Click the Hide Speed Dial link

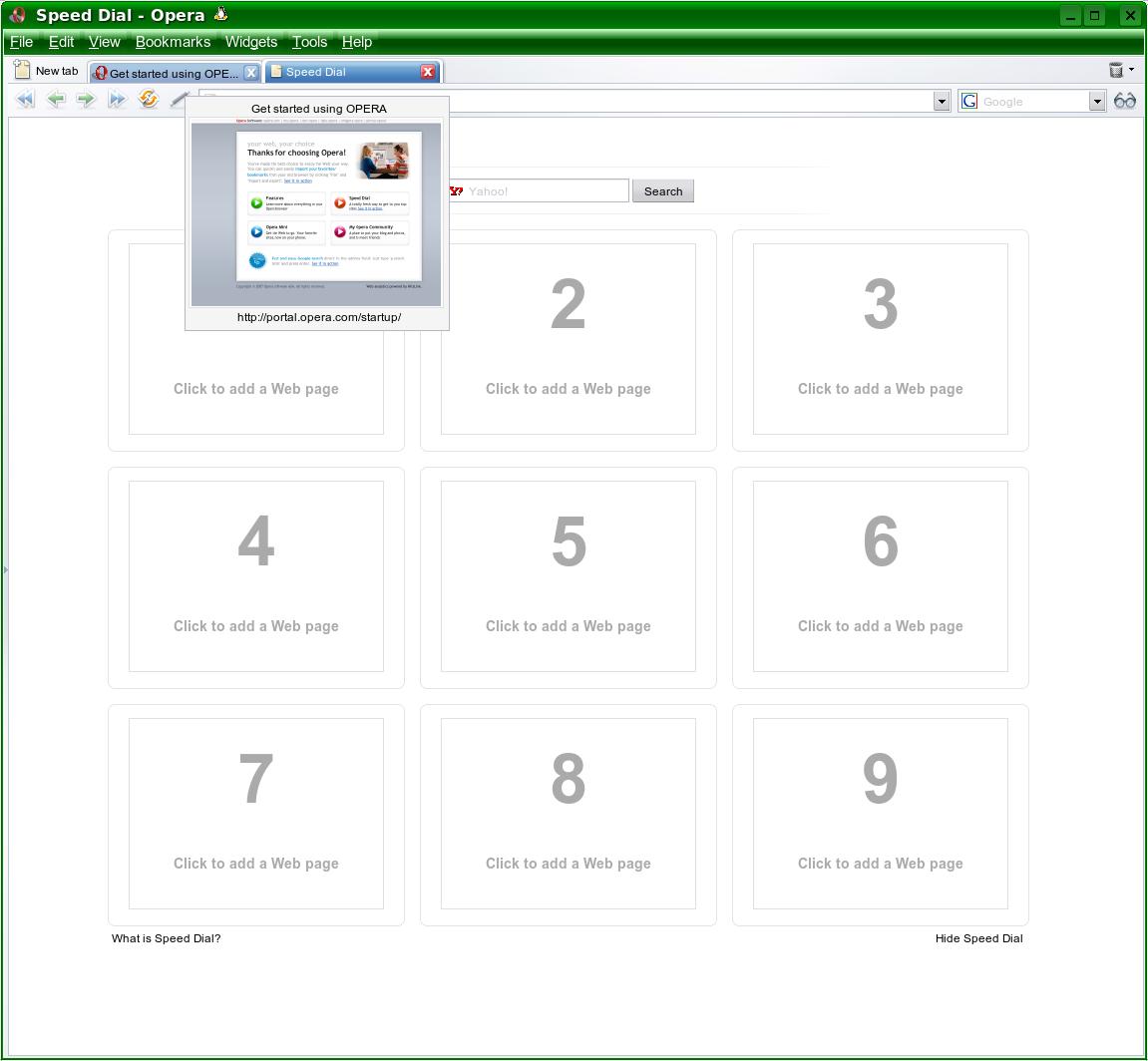[x=978, y=938]
